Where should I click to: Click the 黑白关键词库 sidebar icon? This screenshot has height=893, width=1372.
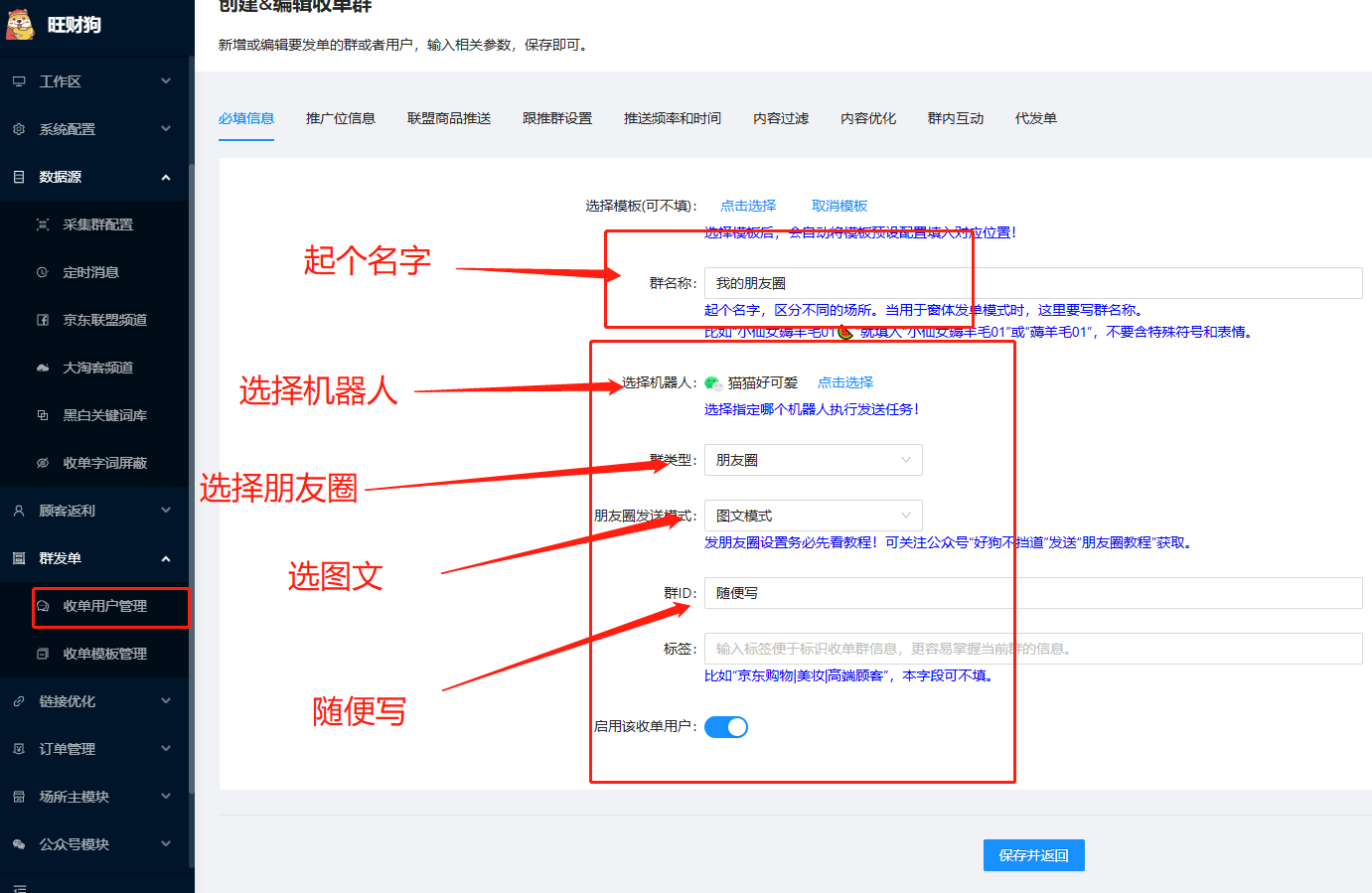coord(43,415)
